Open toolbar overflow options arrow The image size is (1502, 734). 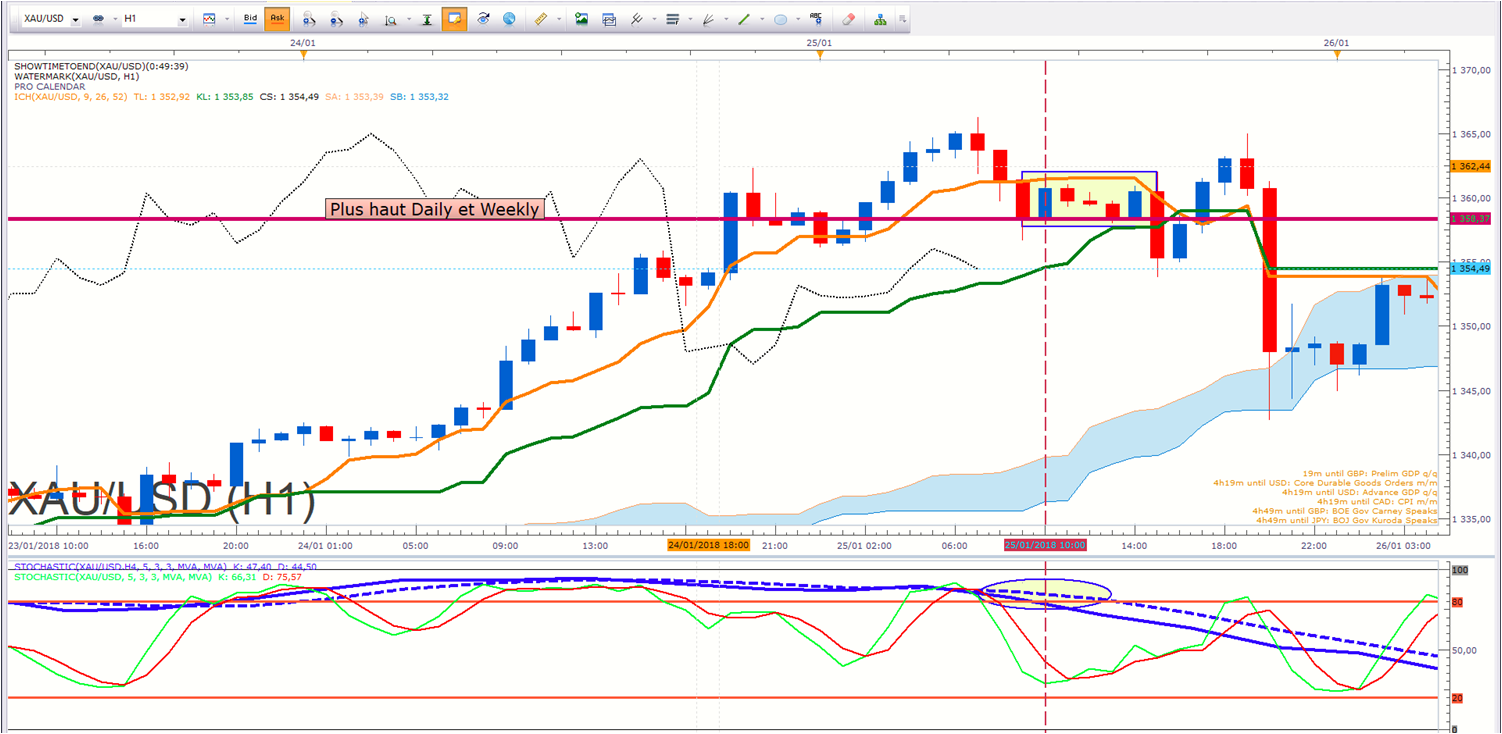tap(902, 19)
